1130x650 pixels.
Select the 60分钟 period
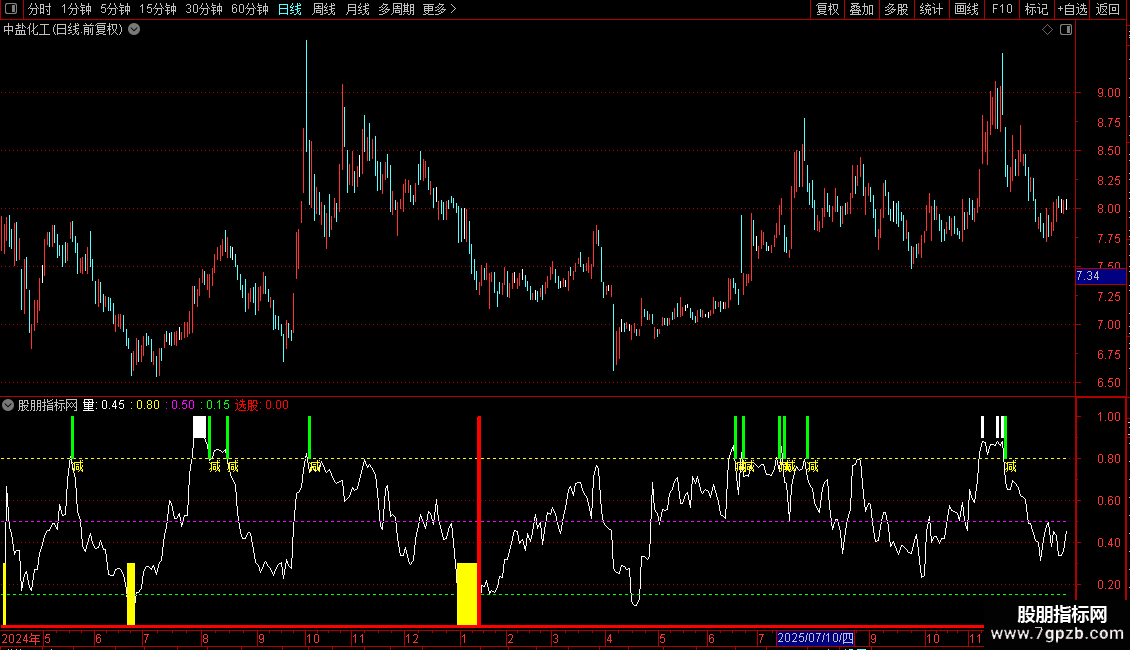[250, 9]
